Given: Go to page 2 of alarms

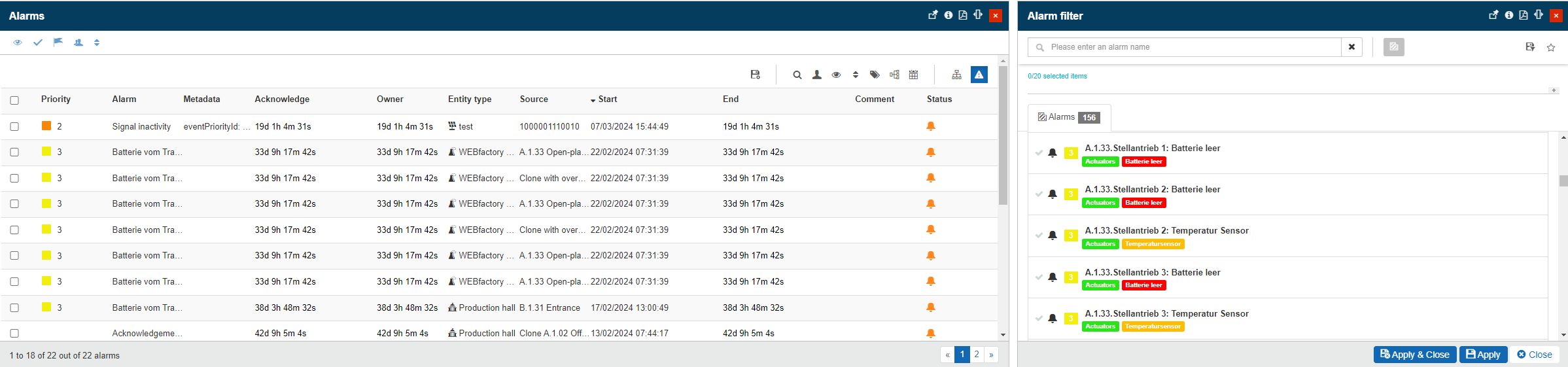Looking at the screenshot, I should [x=977, y=355].
